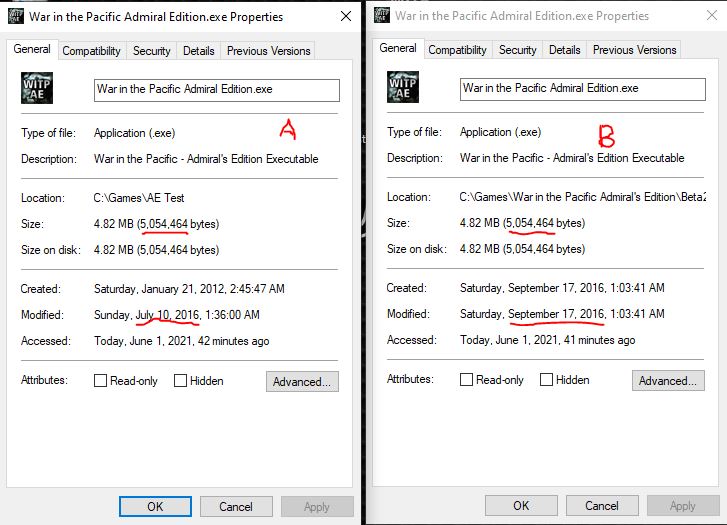Viewport: 727px width, 525px height.
Task: Confirm with OK in left Properties window
Action: point(155,506)
